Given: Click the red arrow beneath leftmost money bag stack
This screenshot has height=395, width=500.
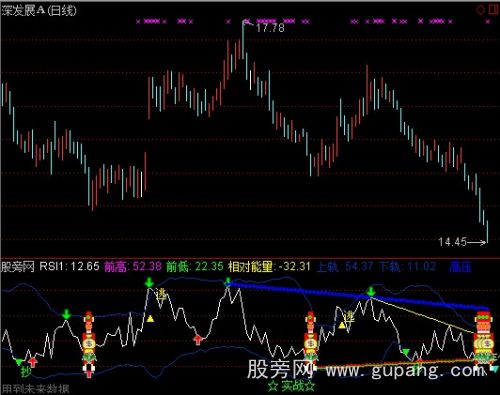Looking at the screenshot, I should click(x=89, y=373).
